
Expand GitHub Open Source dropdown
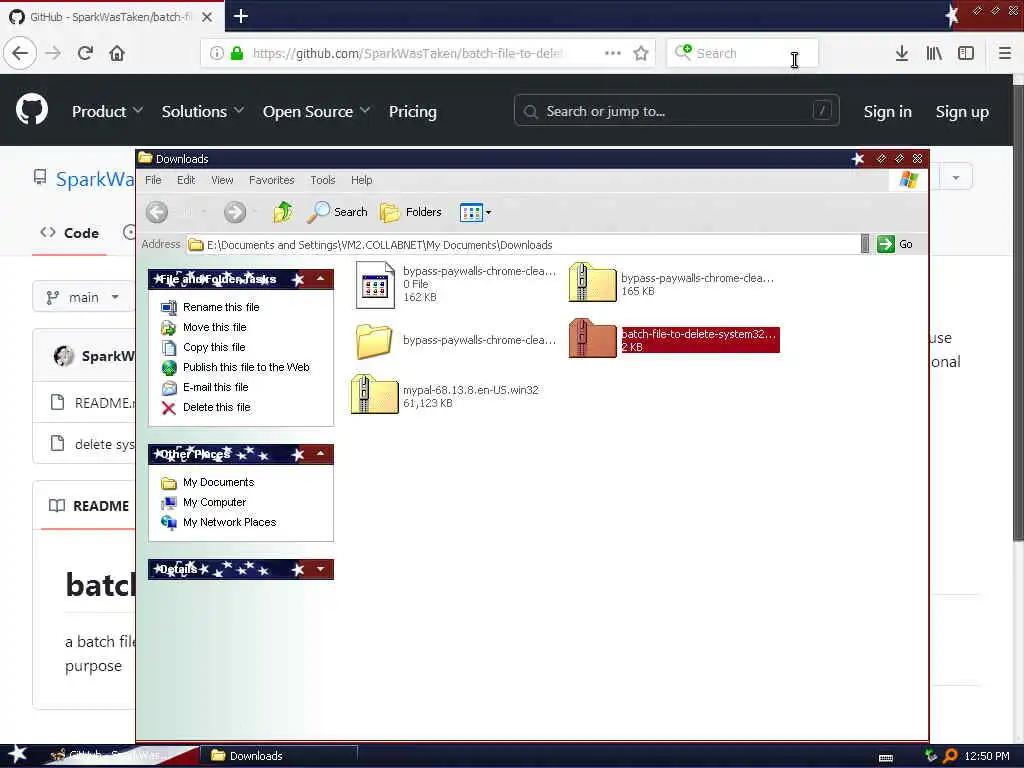316,112
